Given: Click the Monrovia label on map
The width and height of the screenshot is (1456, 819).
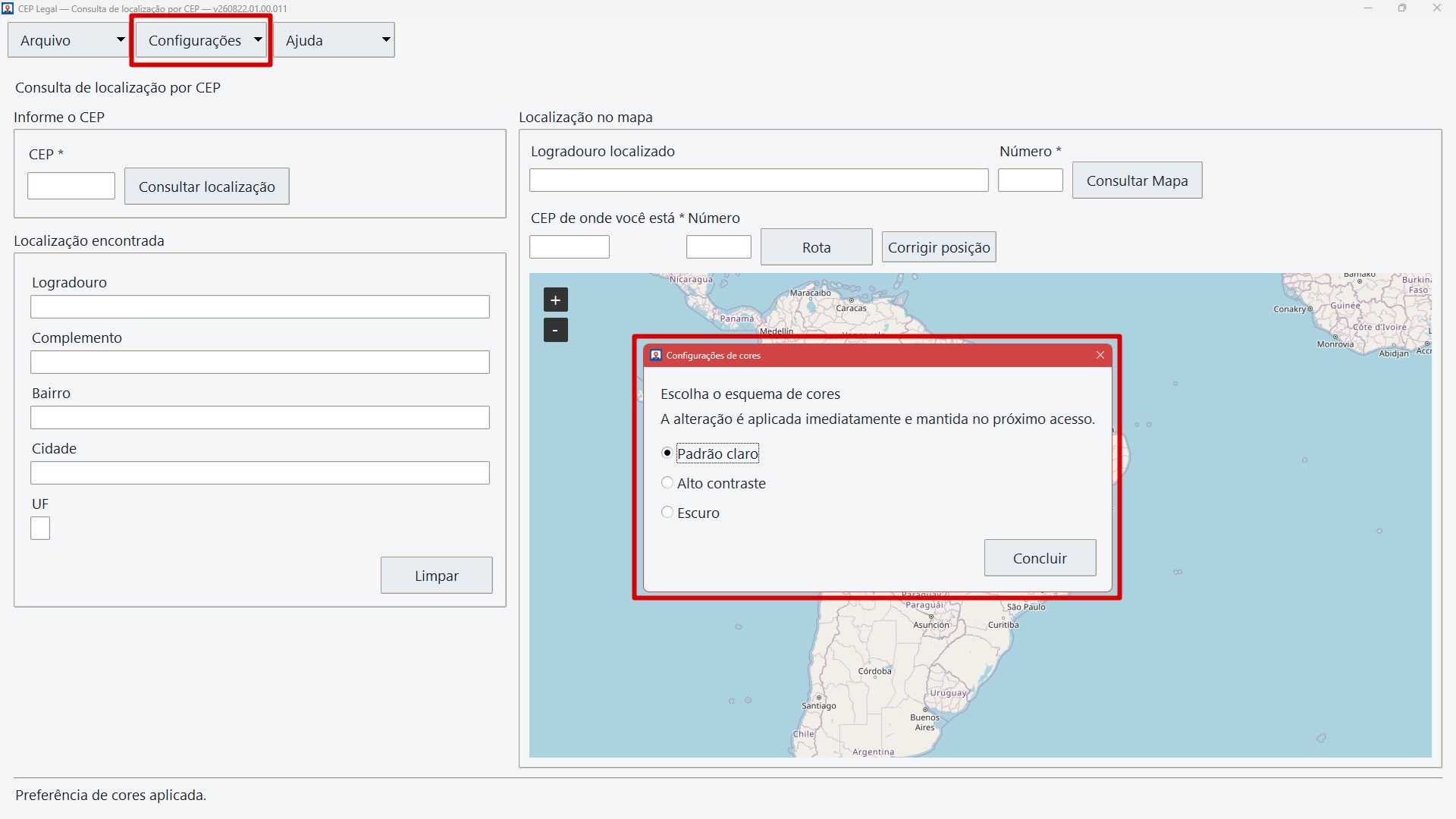Looking at the screenshot, I should coord(1335,344).
